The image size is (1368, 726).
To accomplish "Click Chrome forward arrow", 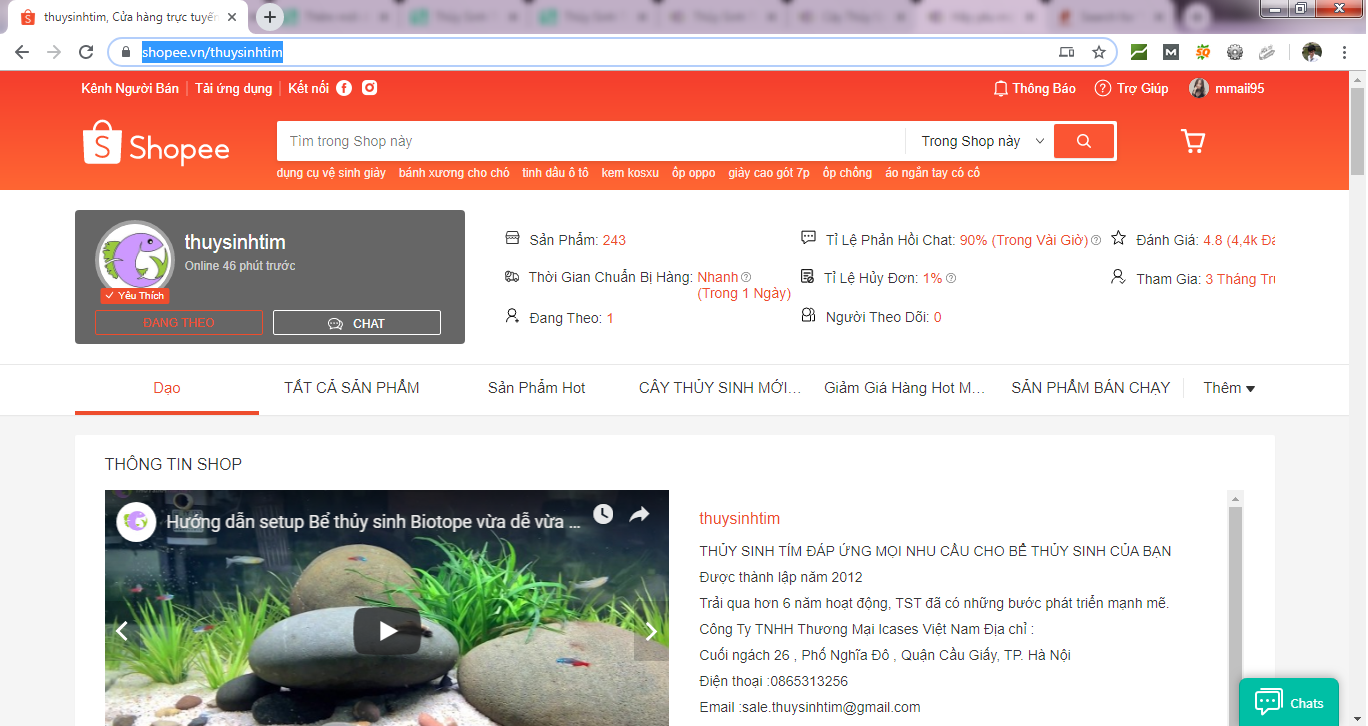I will 54,52.
